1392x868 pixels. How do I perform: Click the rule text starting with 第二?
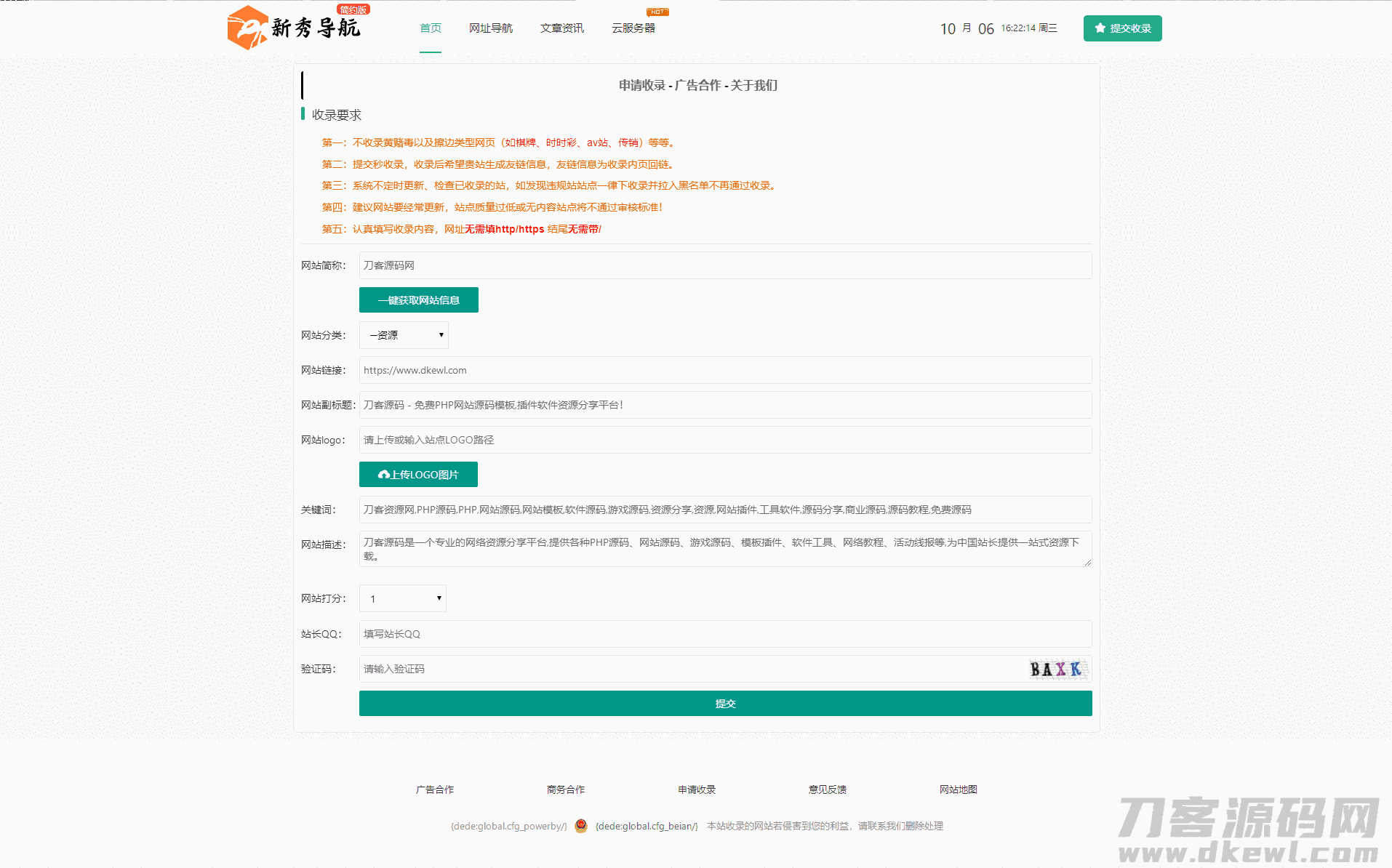tap(500, 164)
